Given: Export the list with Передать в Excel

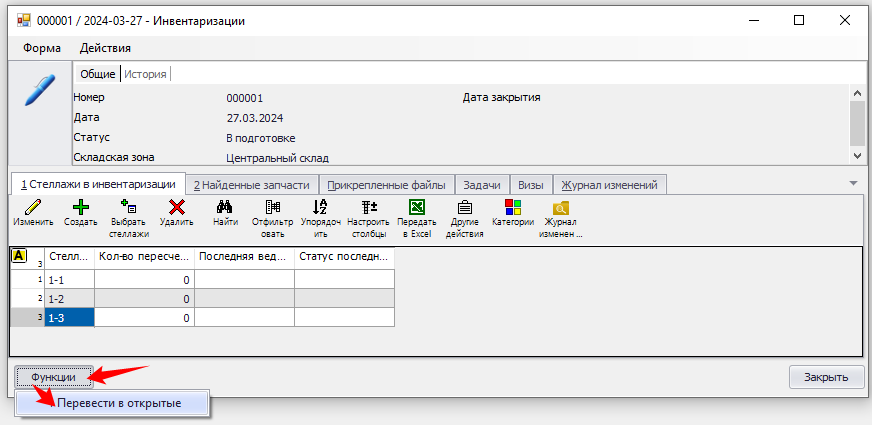Looking at the screenshot, I should pos(416,208).
